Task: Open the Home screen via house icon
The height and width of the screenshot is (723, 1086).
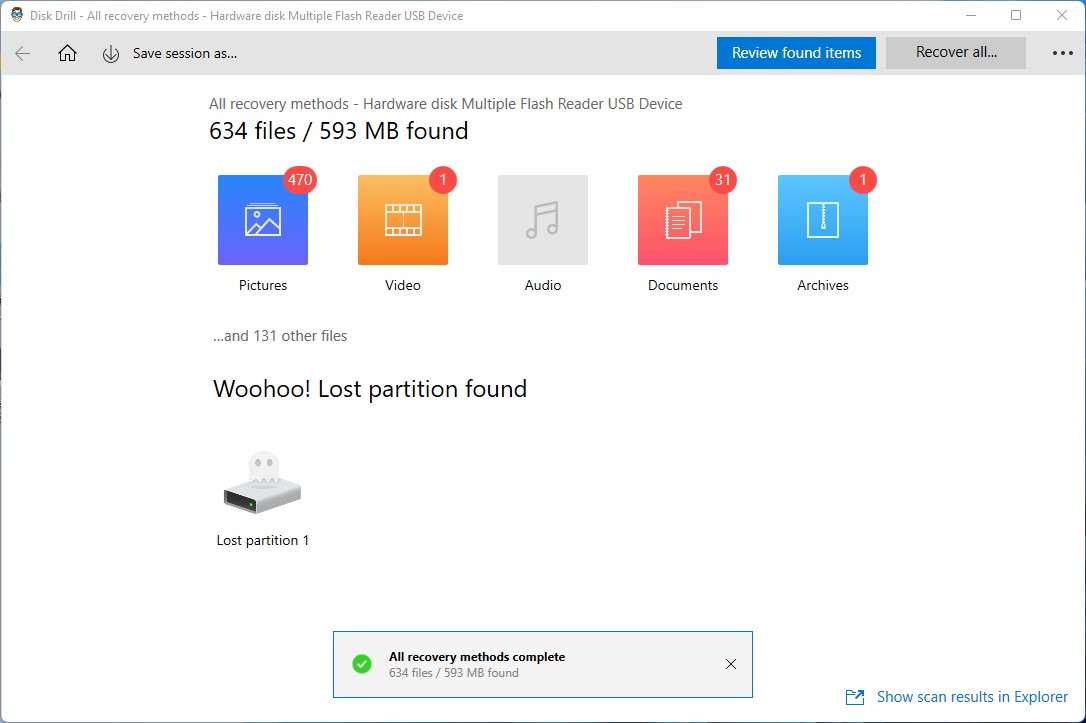Action: point(67,53)
